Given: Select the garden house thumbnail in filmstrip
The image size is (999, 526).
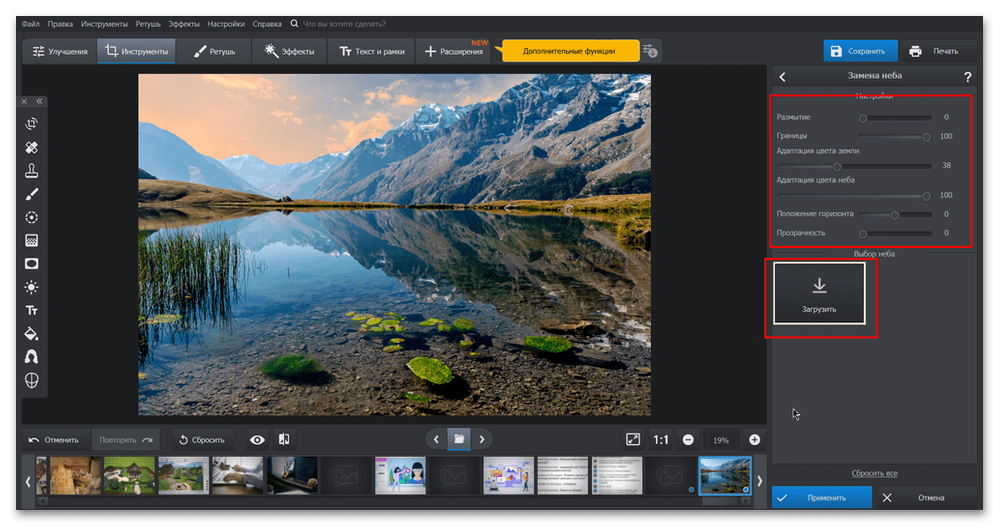Looking at the screenshot, I should click(129, 475).
